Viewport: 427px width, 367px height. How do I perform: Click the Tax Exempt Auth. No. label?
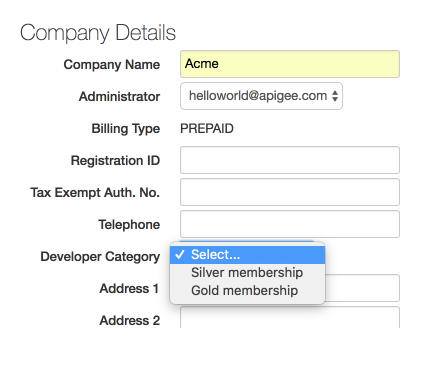click(95, 193)
